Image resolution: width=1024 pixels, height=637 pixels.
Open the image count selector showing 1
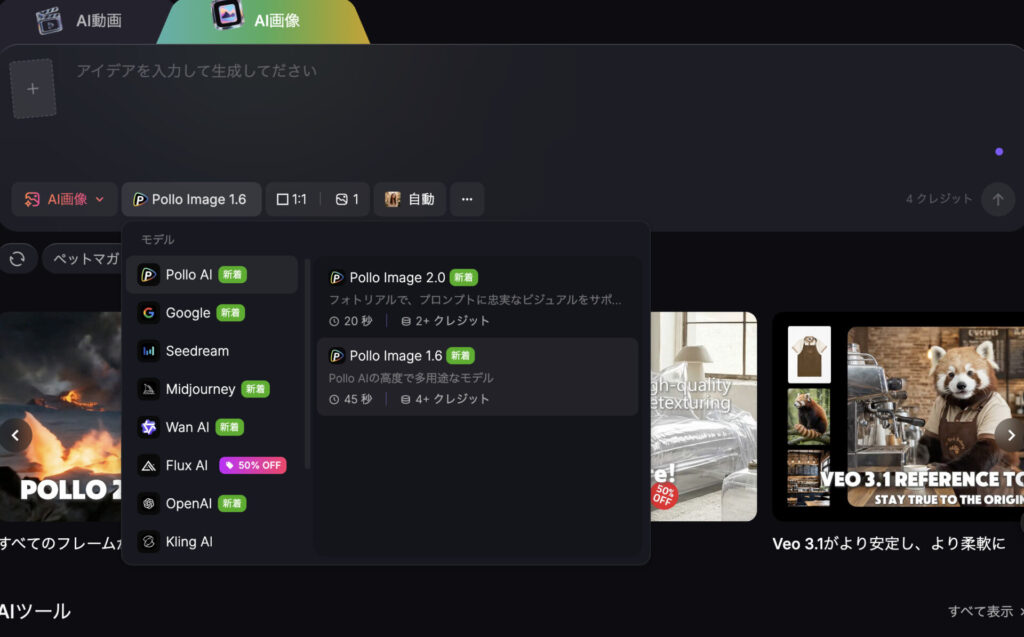[x=347, y=199]
